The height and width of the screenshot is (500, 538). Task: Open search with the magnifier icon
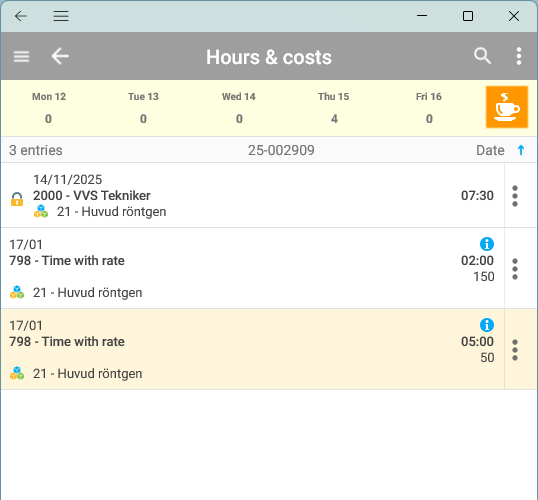[482, 56]
